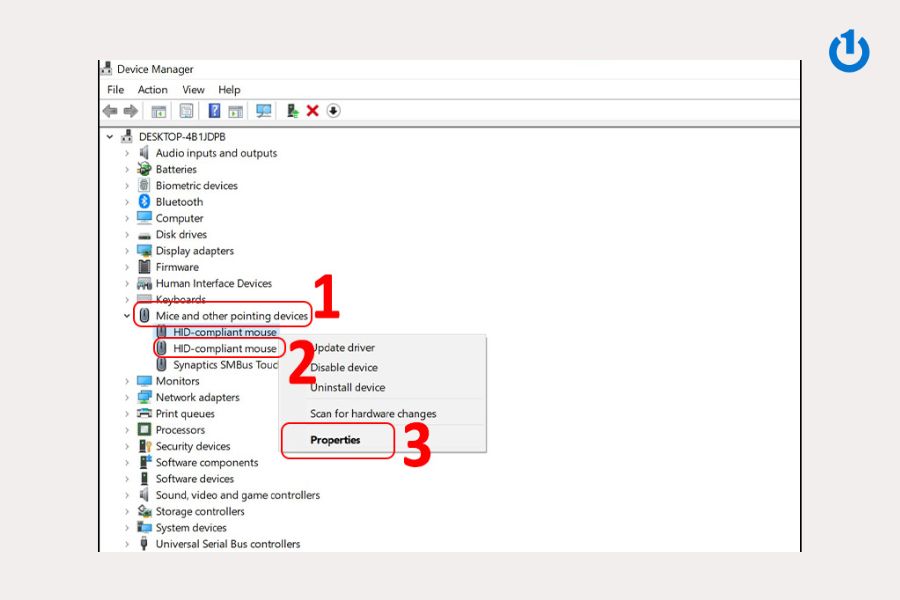
Task: Select the second HID-compliant mouse entry
Action: coord(224,348)
